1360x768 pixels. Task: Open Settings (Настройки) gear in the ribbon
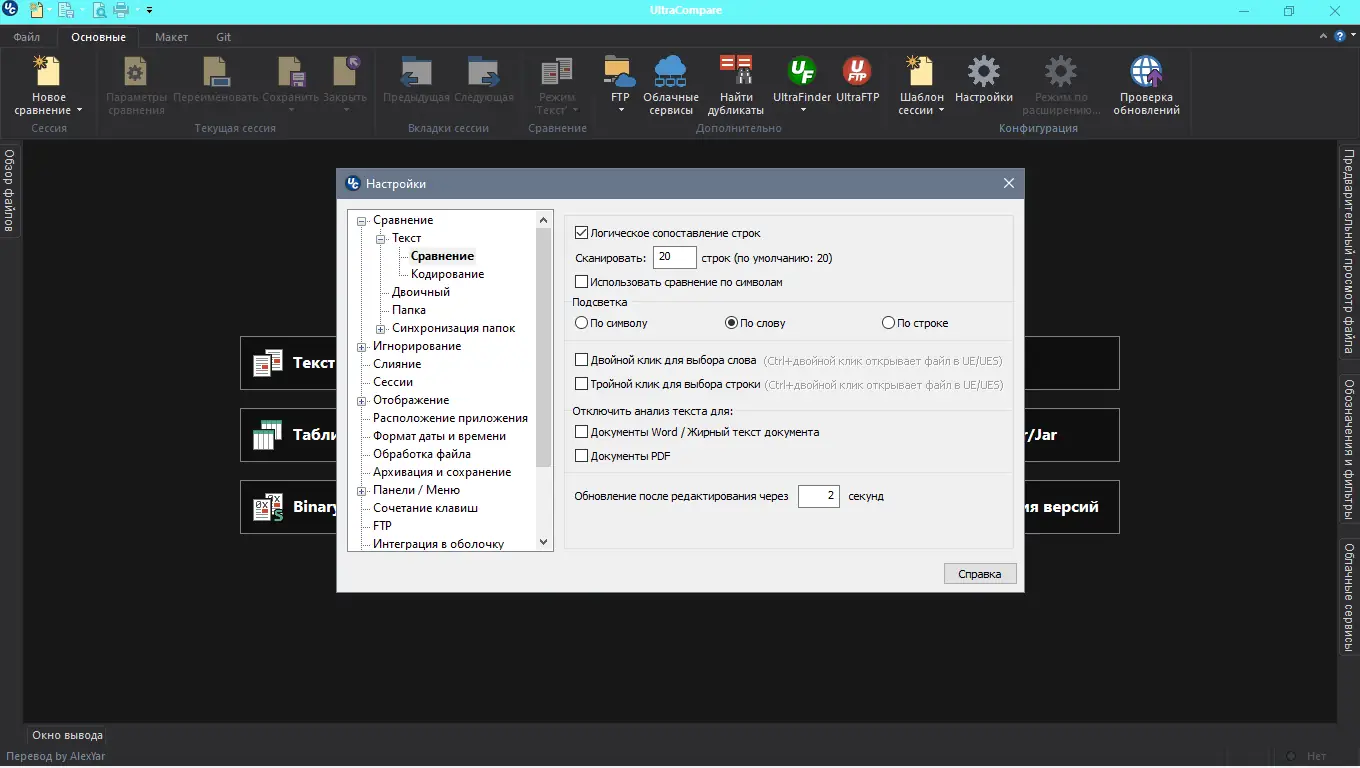coord(984,72)
